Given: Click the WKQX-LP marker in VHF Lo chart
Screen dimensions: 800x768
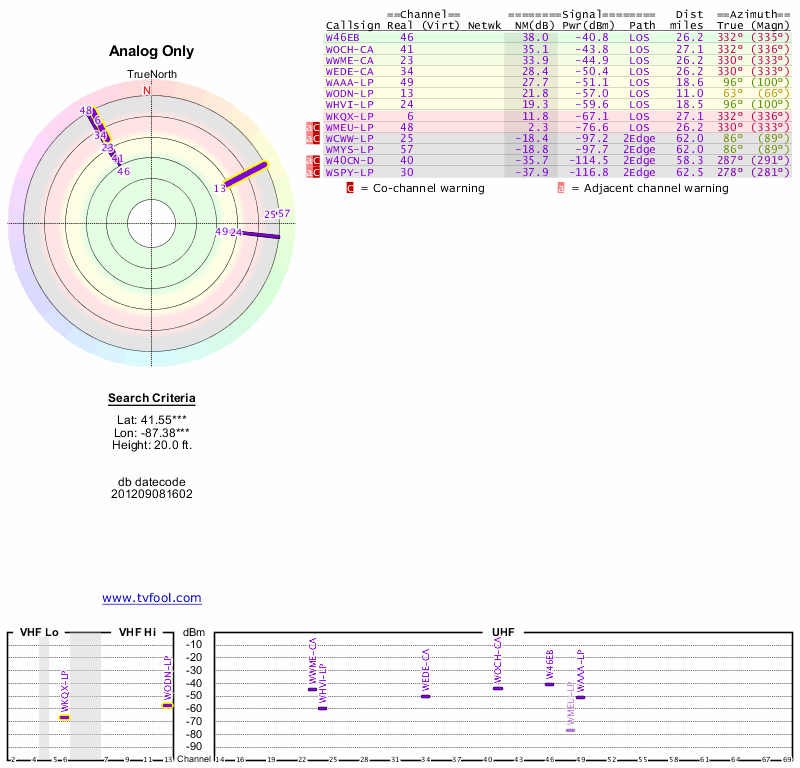Looking at the screenshot, I should [64, 717].
